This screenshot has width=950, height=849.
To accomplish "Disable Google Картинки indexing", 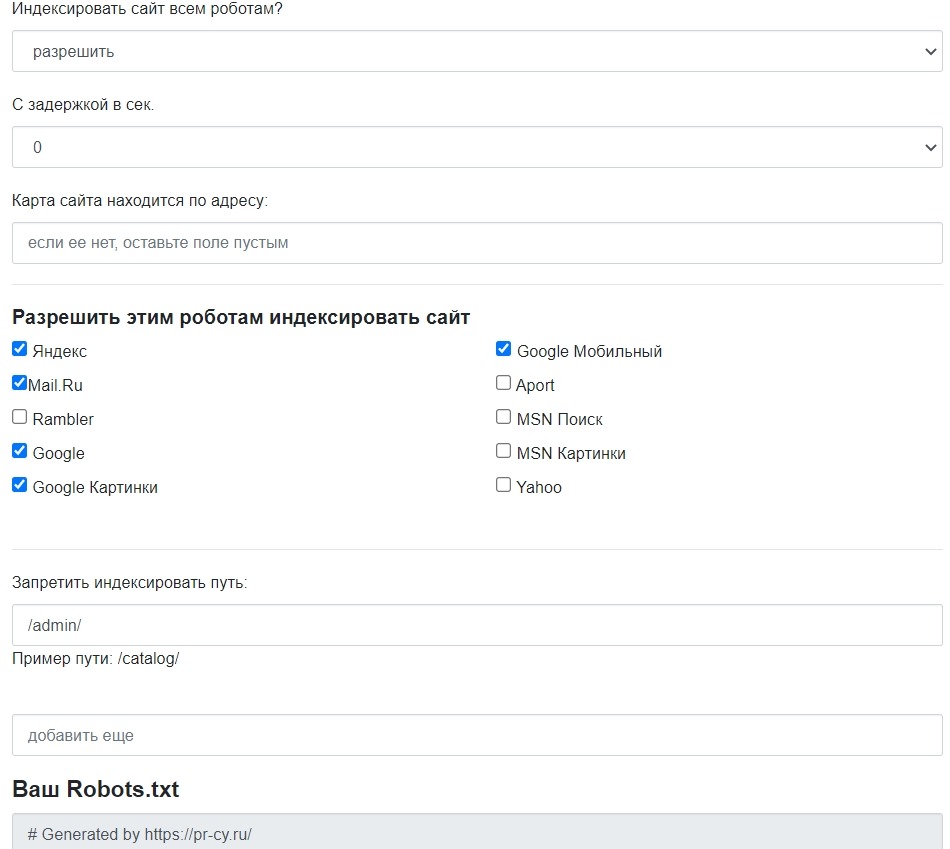I will [x=19, y=484].
